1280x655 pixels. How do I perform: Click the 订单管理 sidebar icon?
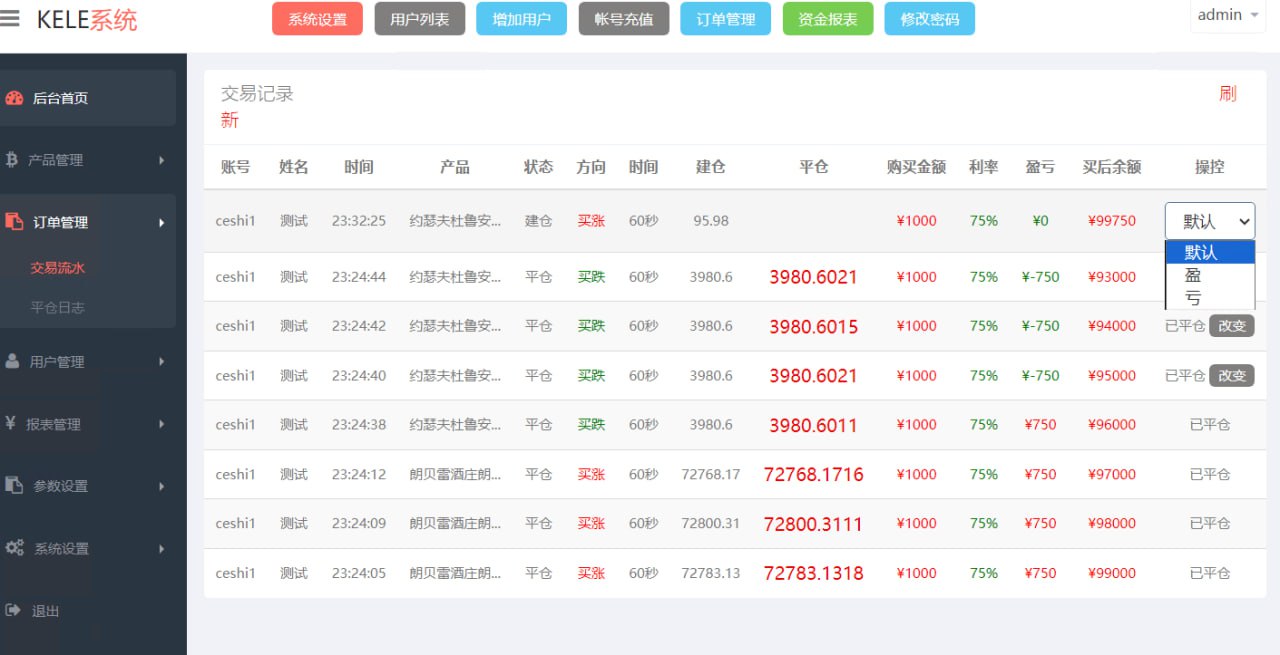pyautogui.click(x=14, y=222)
